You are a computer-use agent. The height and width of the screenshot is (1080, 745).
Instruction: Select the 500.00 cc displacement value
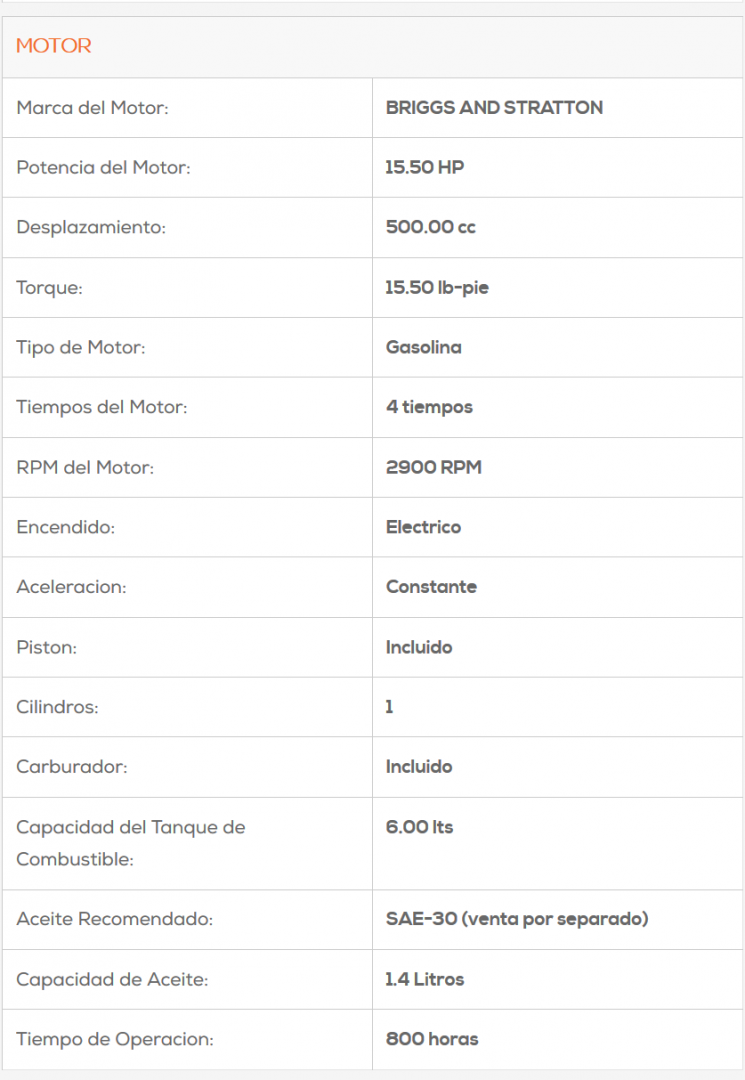(431, 227)
